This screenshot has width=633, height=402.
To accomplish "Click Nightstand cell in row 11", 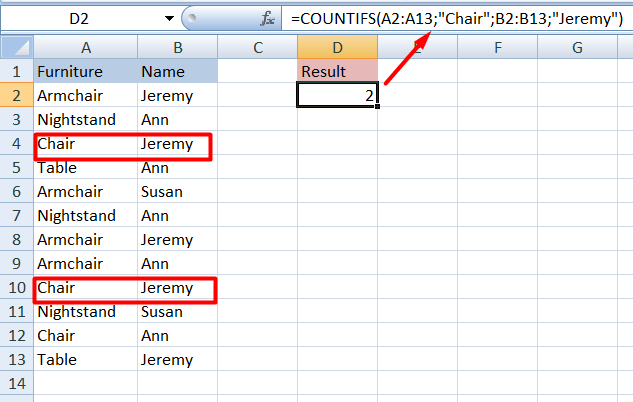I will 86,312.
